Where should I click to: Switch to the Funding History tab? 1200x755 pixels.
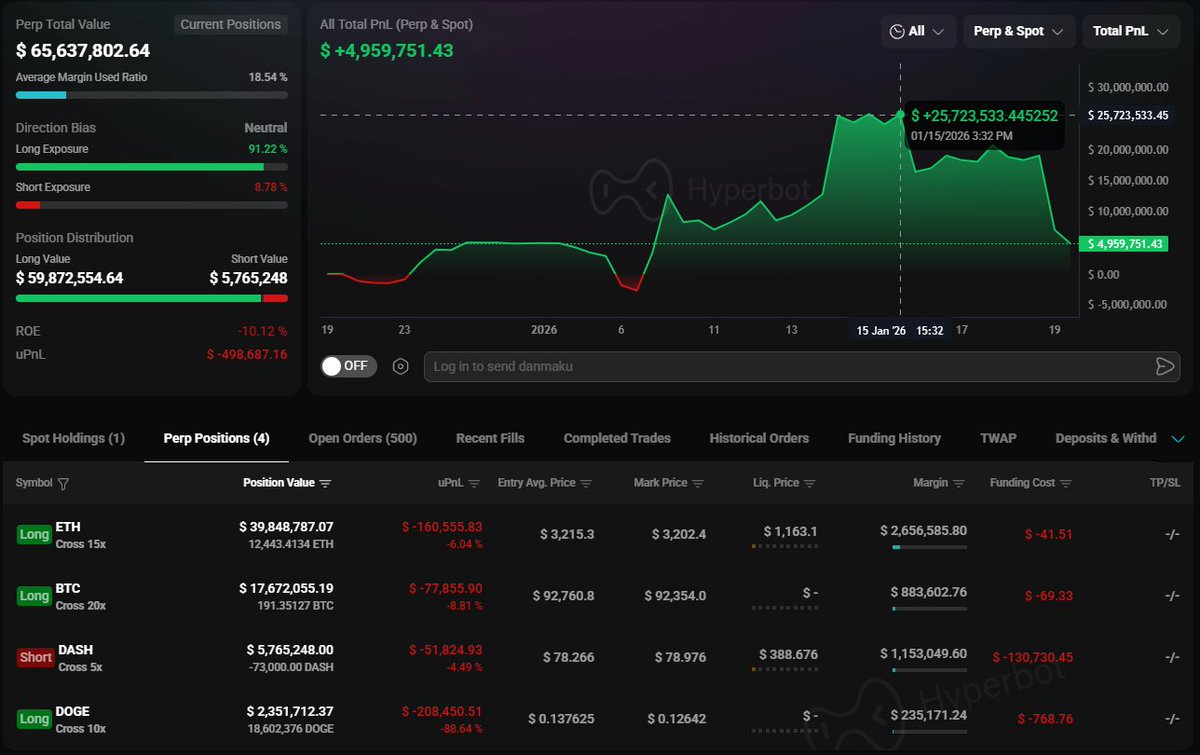[894, 438]
